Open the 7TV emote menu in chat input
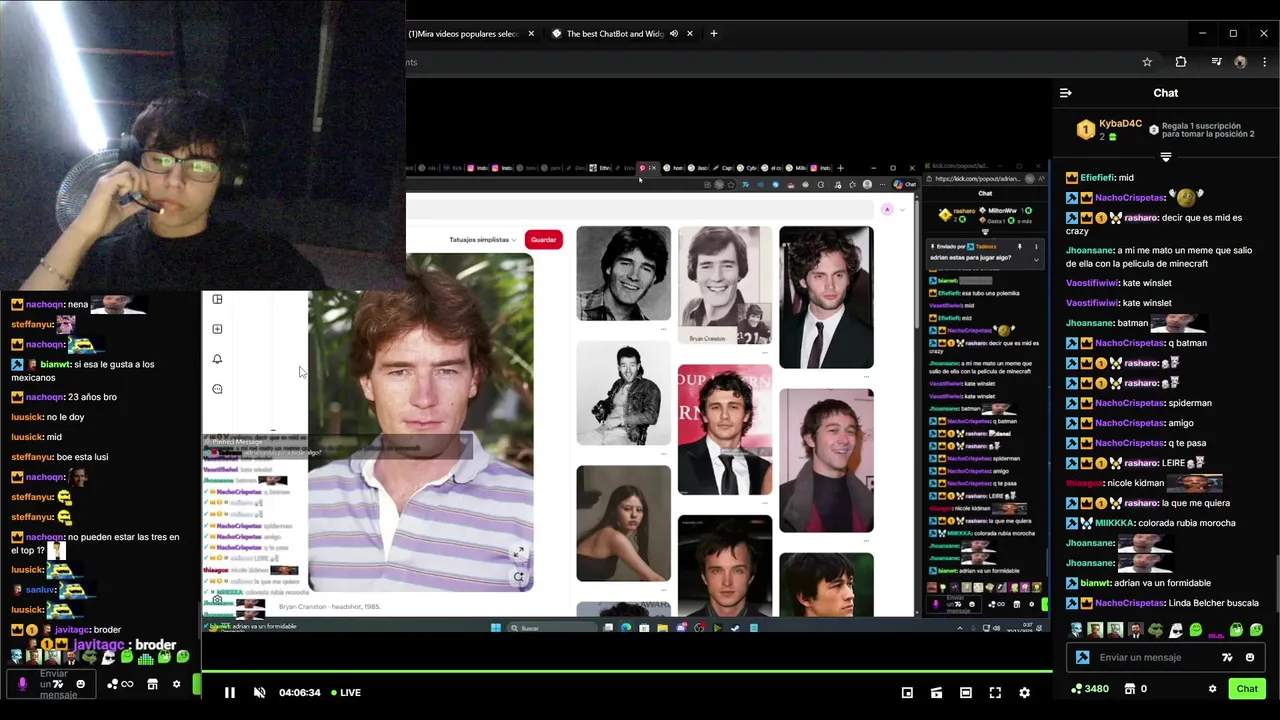The width and height of the screenshot is (1280, 720). [x=1227, y=657]
